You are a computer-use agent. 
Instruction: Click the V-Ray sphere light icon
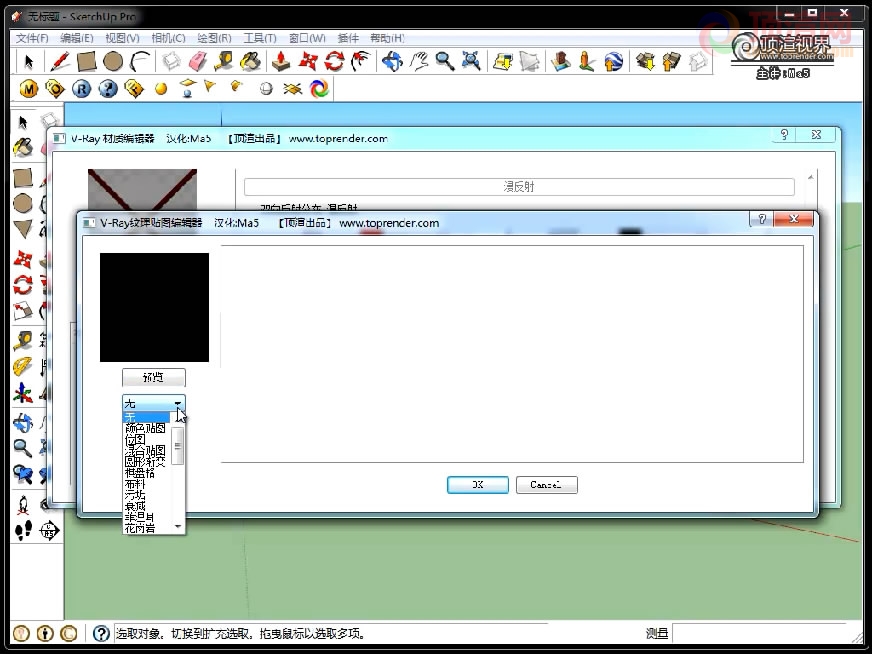[x=161, y=89]
